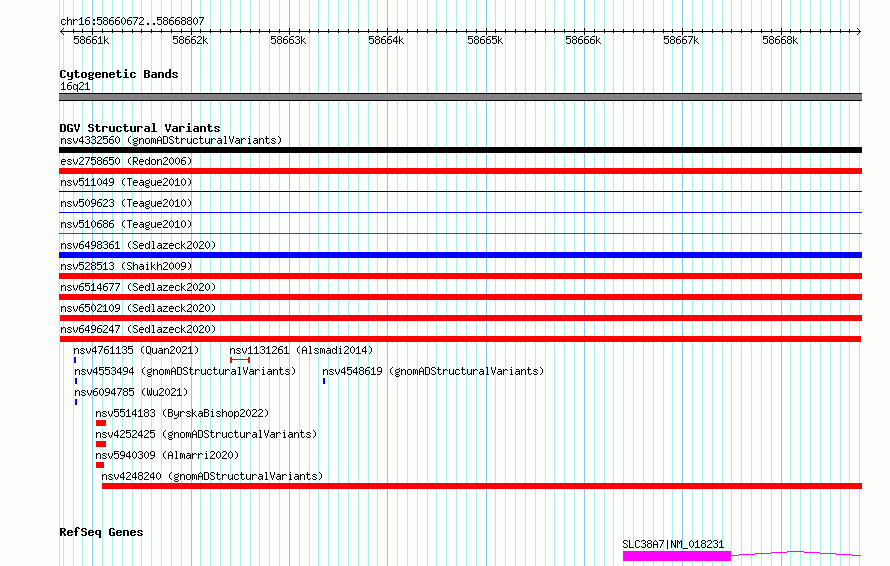
Task: Open the Cytogenetic Bands track title
Action: [x=119, y=74]
